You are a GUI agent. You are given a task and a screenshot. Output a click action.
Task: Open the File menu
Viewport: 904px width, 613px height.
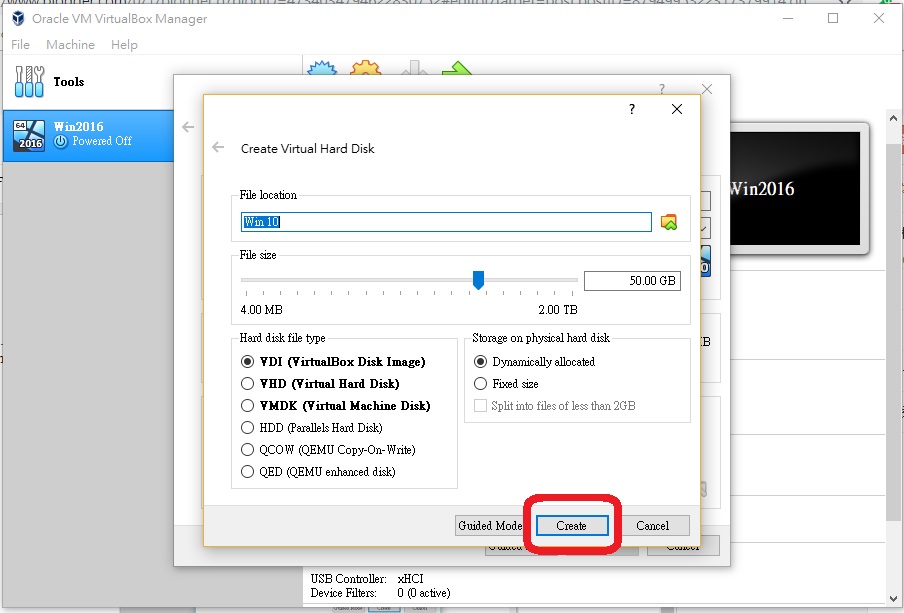(20, 44)
